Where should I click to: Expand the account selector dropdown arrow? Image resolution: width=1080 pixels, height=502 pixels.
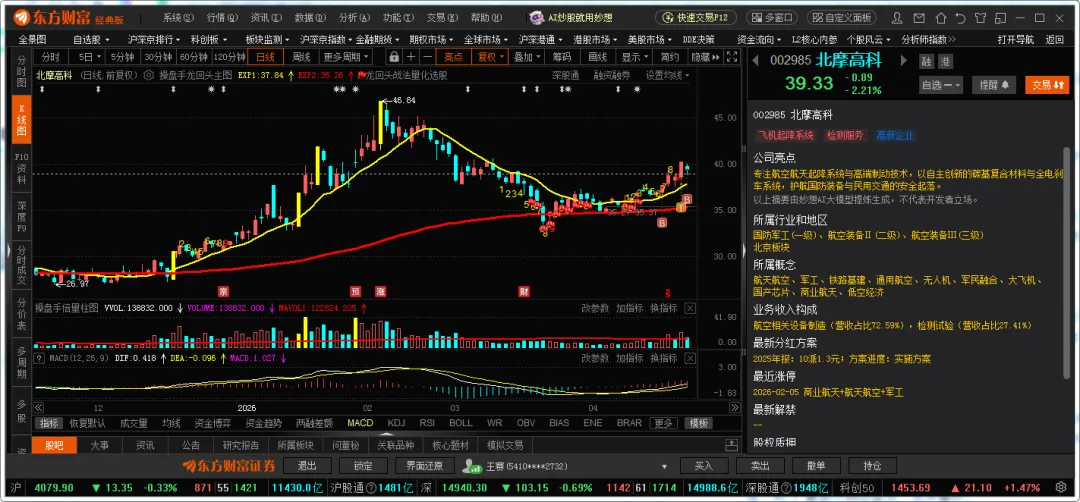pyautogui.click(x=665, y=466)
